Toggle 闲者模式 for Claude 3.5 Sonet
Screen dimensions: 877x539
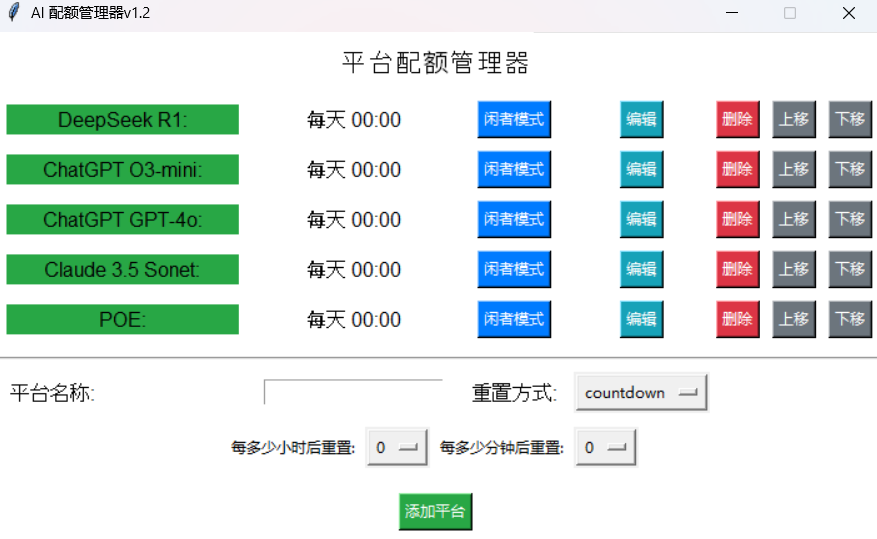click(514, 269)
